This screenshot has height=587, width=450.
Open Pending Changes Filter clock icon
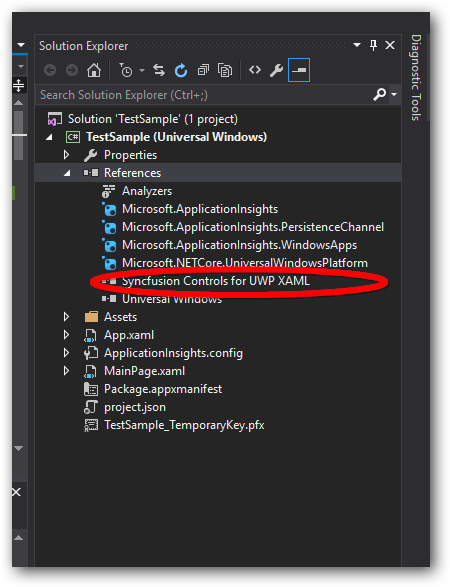click(126, 70)
